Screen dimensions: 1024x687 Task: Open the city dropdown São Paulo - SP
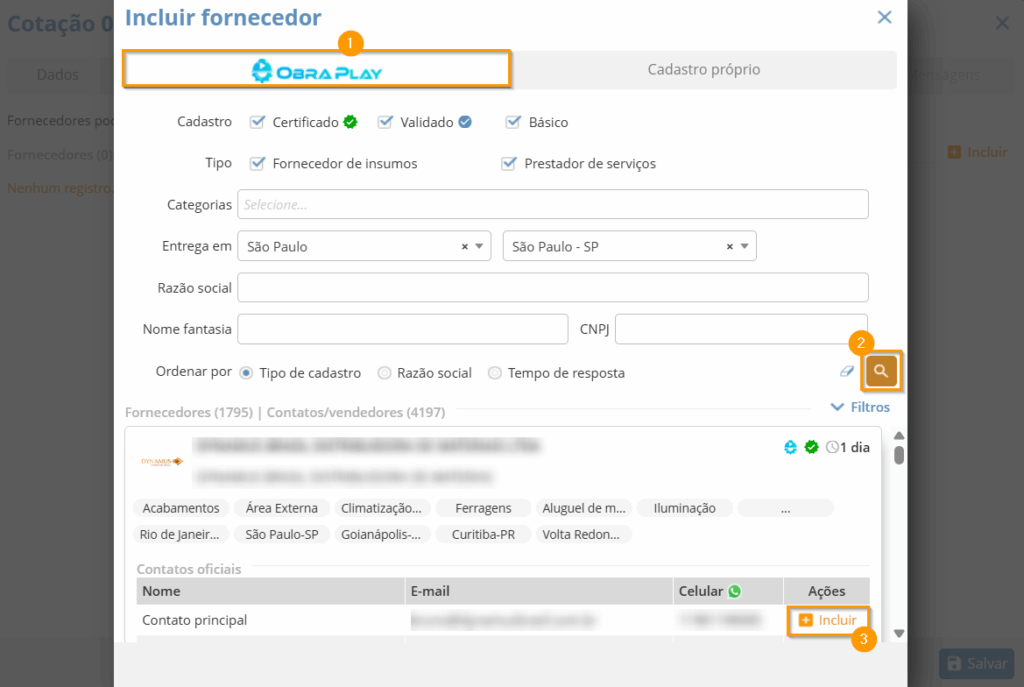pos(745,247)
